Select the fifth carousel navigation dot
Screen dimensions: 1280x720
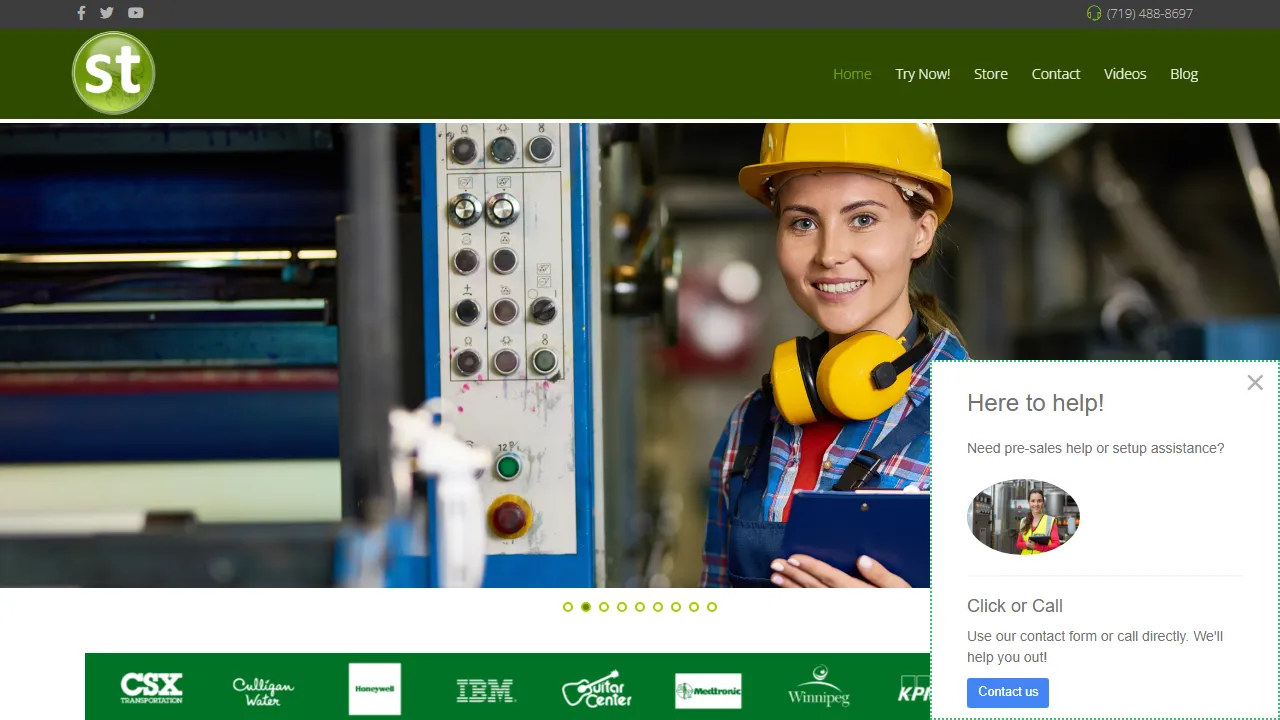coord(639,606)
